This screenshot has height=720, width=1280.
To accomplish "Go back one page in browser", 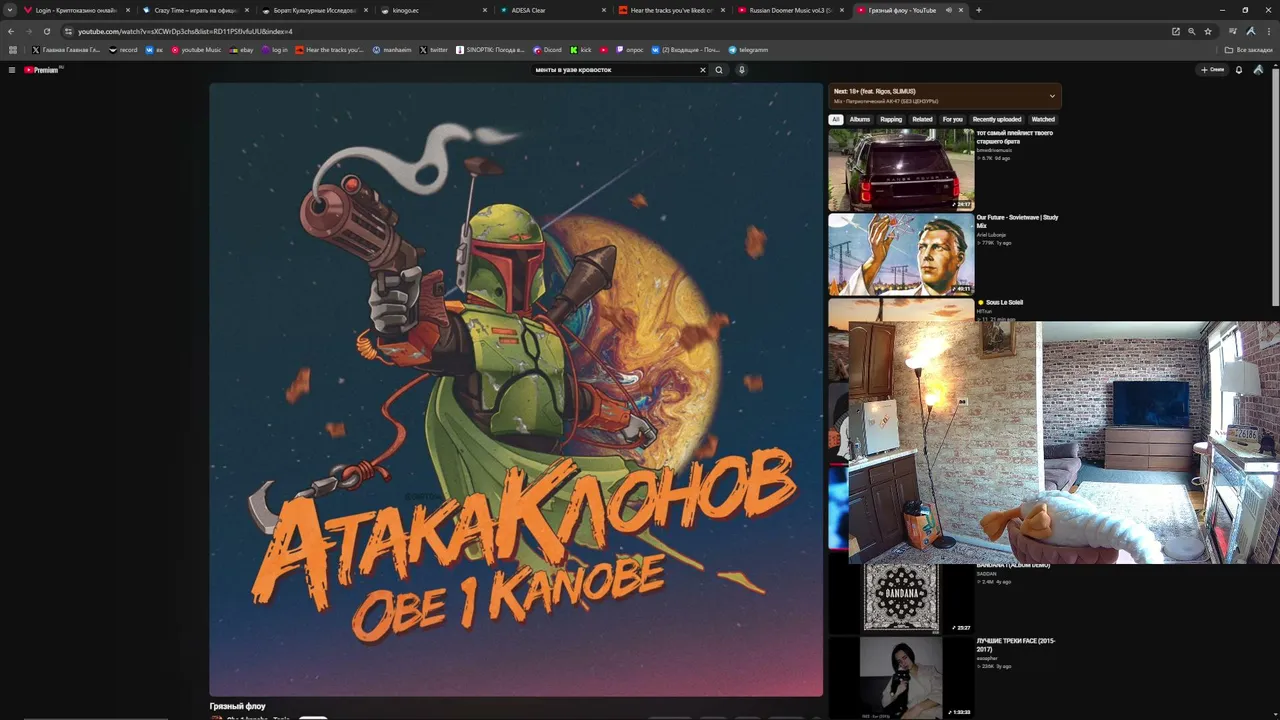I will click(11, 31).
